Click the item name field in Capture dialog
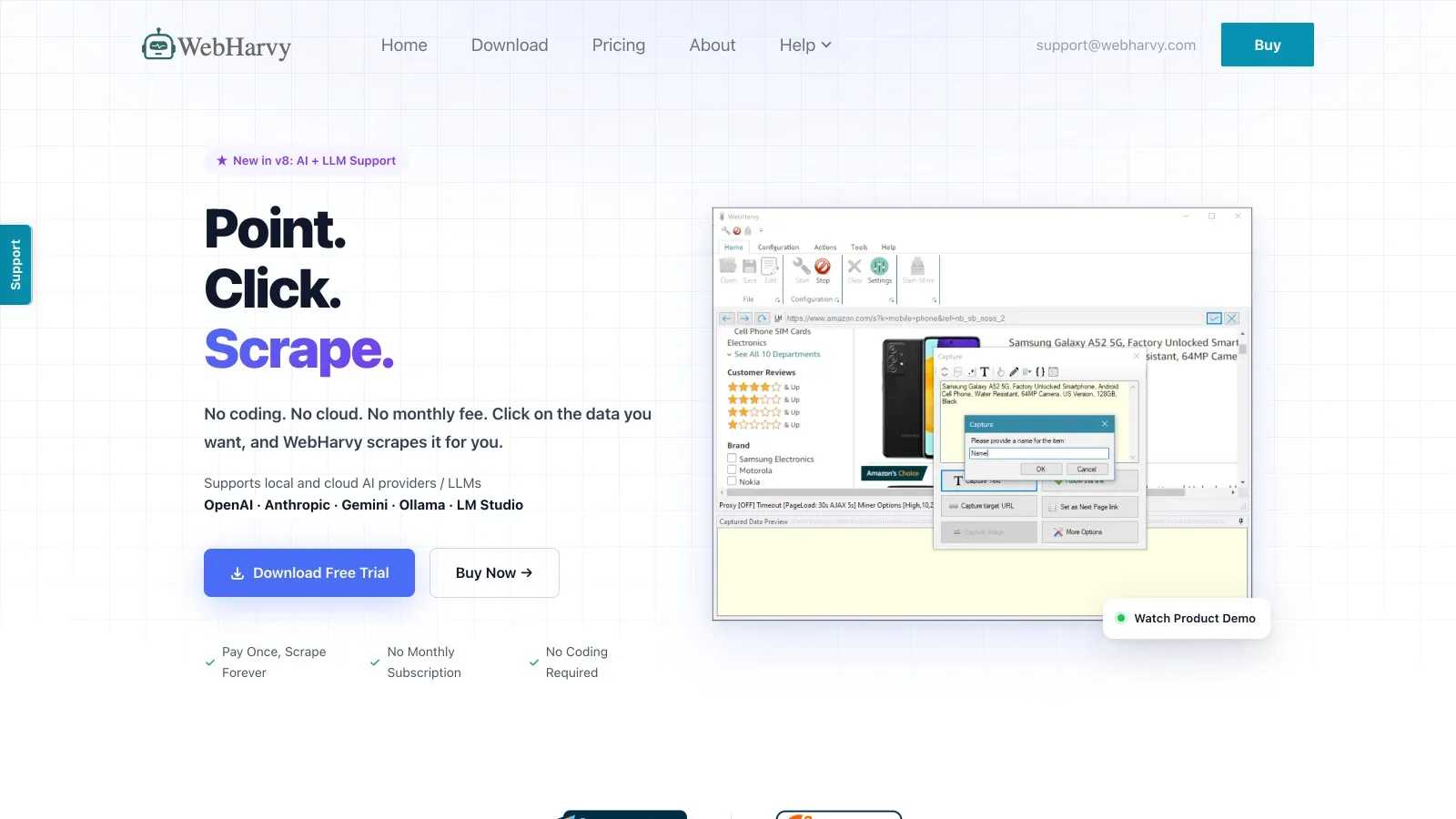This screenshot has height=819, width=1456. click(1038, 453)
